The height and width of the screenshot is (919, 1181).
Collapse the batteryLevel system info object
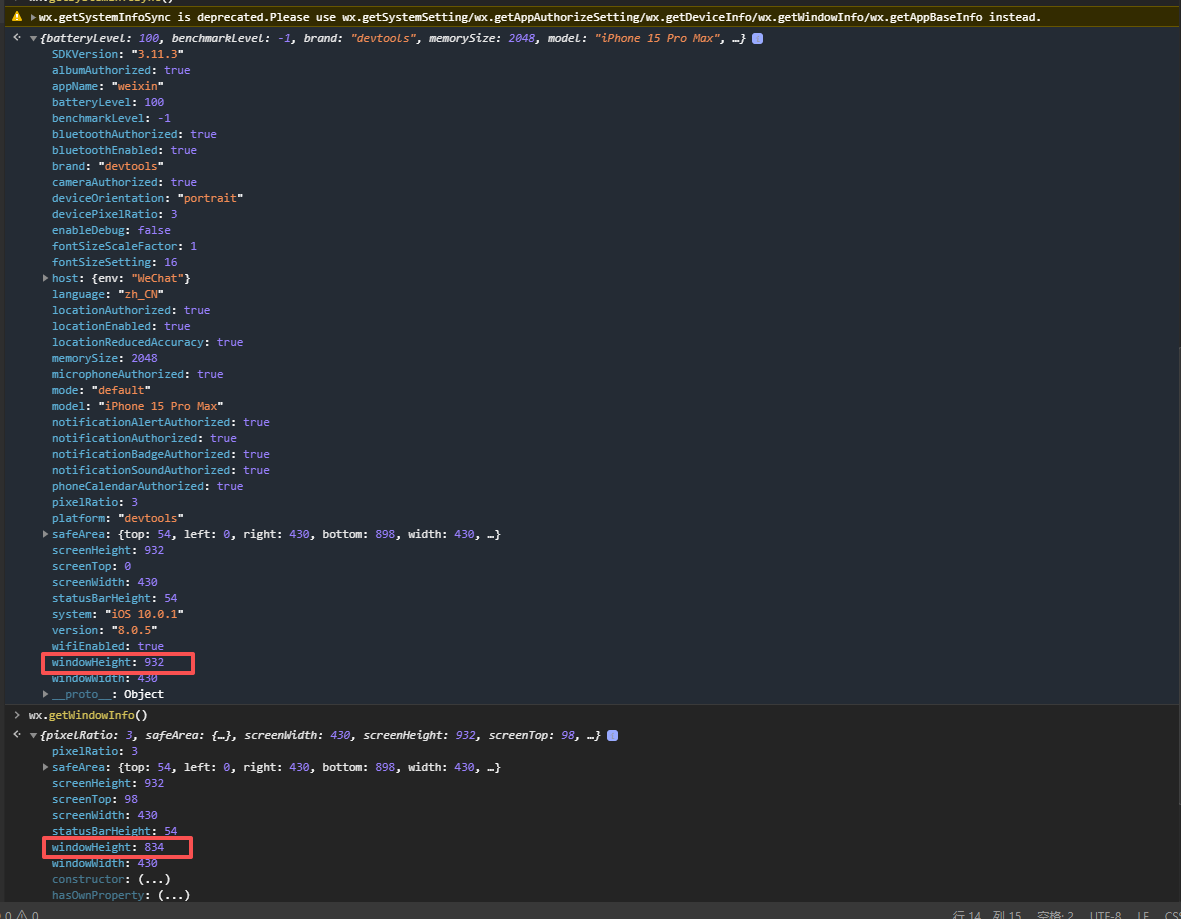[x=33, y=38]
